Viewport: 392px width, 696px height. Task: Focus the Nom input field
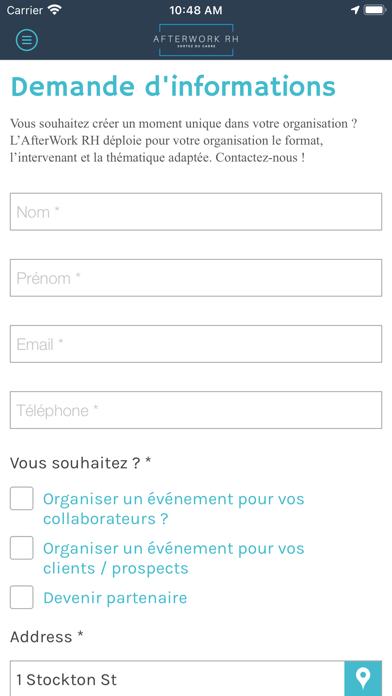(196, 212)
